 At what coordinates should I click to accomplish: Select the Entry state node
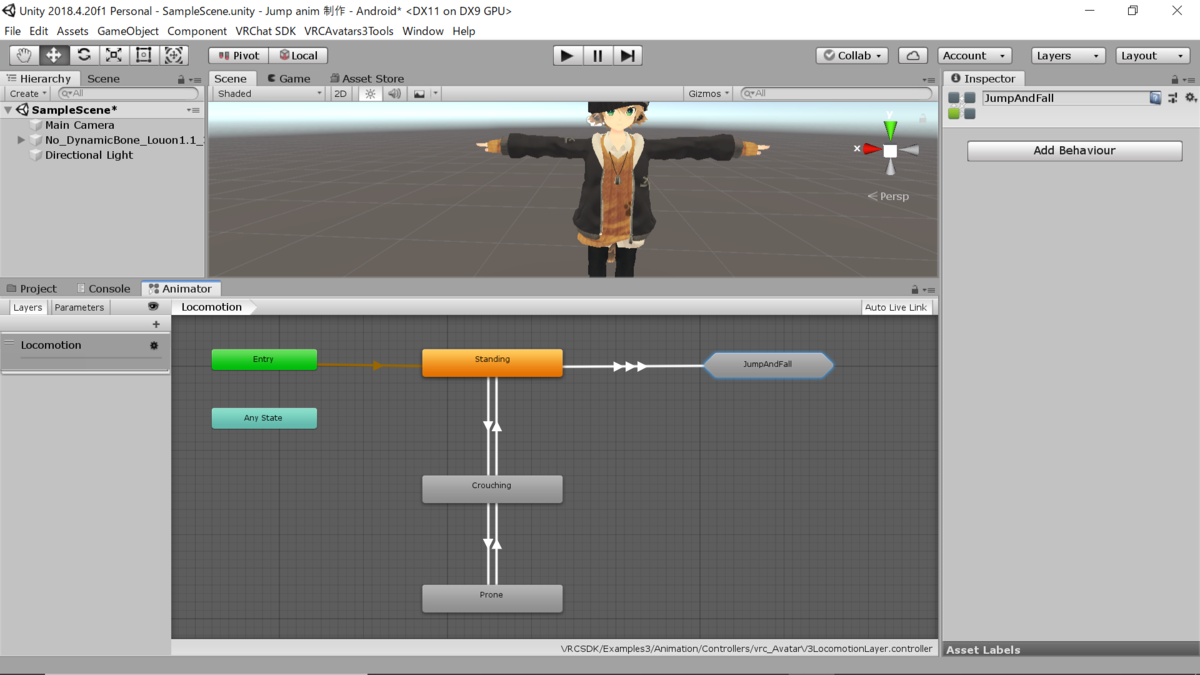coord(264,359)
